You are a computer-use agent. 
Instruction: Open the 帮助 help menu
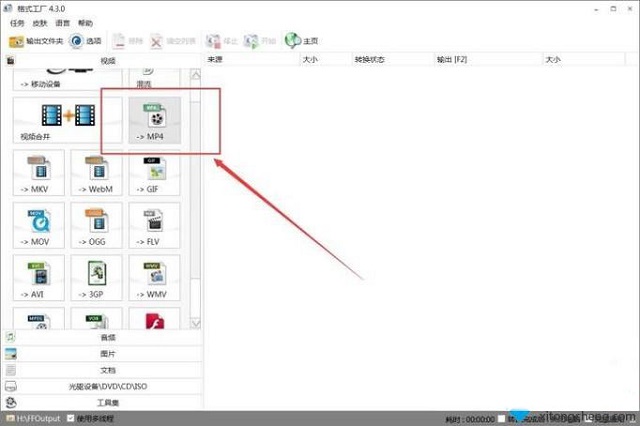tap(86, 23)
